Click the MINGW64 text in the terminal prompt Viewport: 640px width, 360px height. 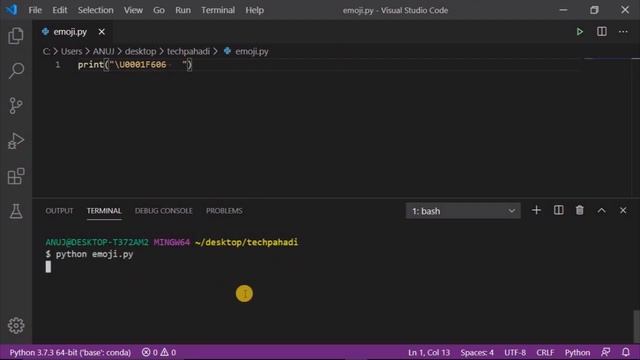(x=172, y=242)
